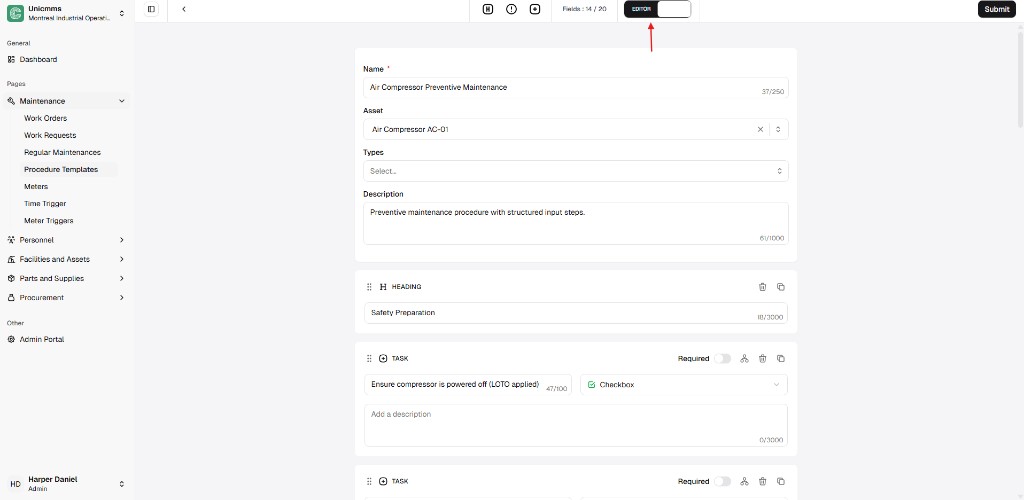
Task: Delete the bottom task block
Action: [762, 481]
